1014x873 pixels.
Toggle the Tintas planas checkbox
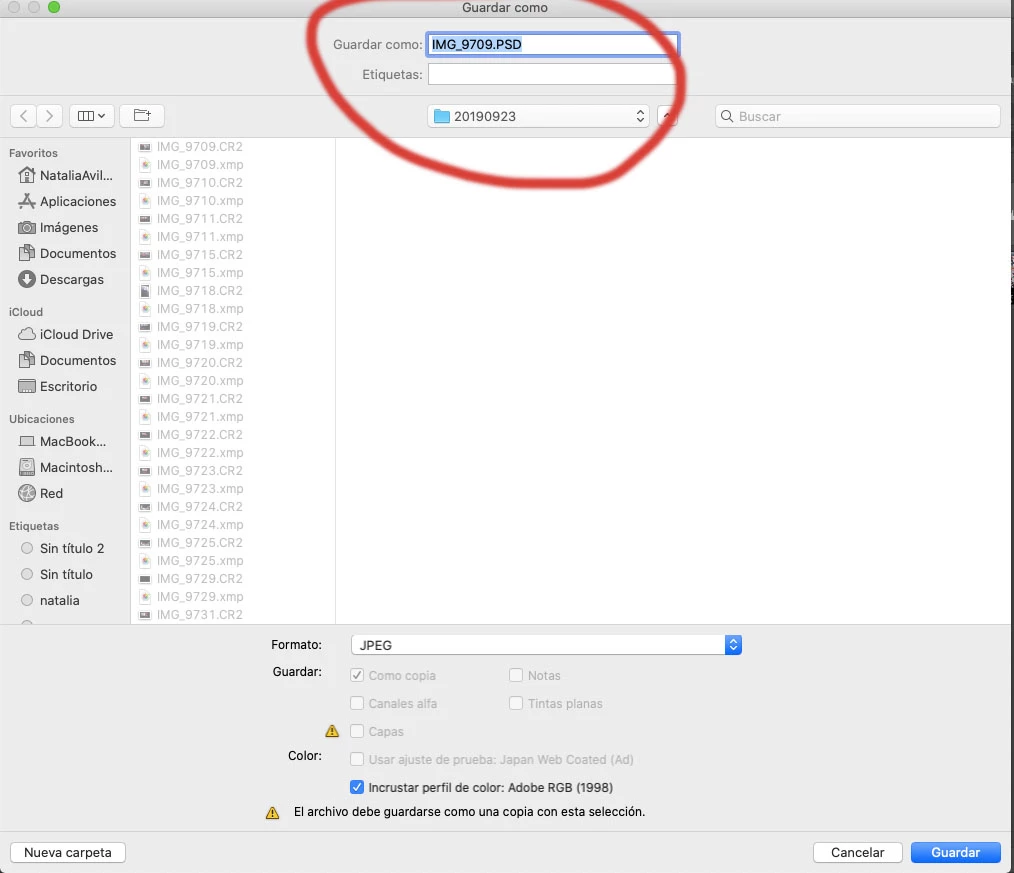pos(515,703)
